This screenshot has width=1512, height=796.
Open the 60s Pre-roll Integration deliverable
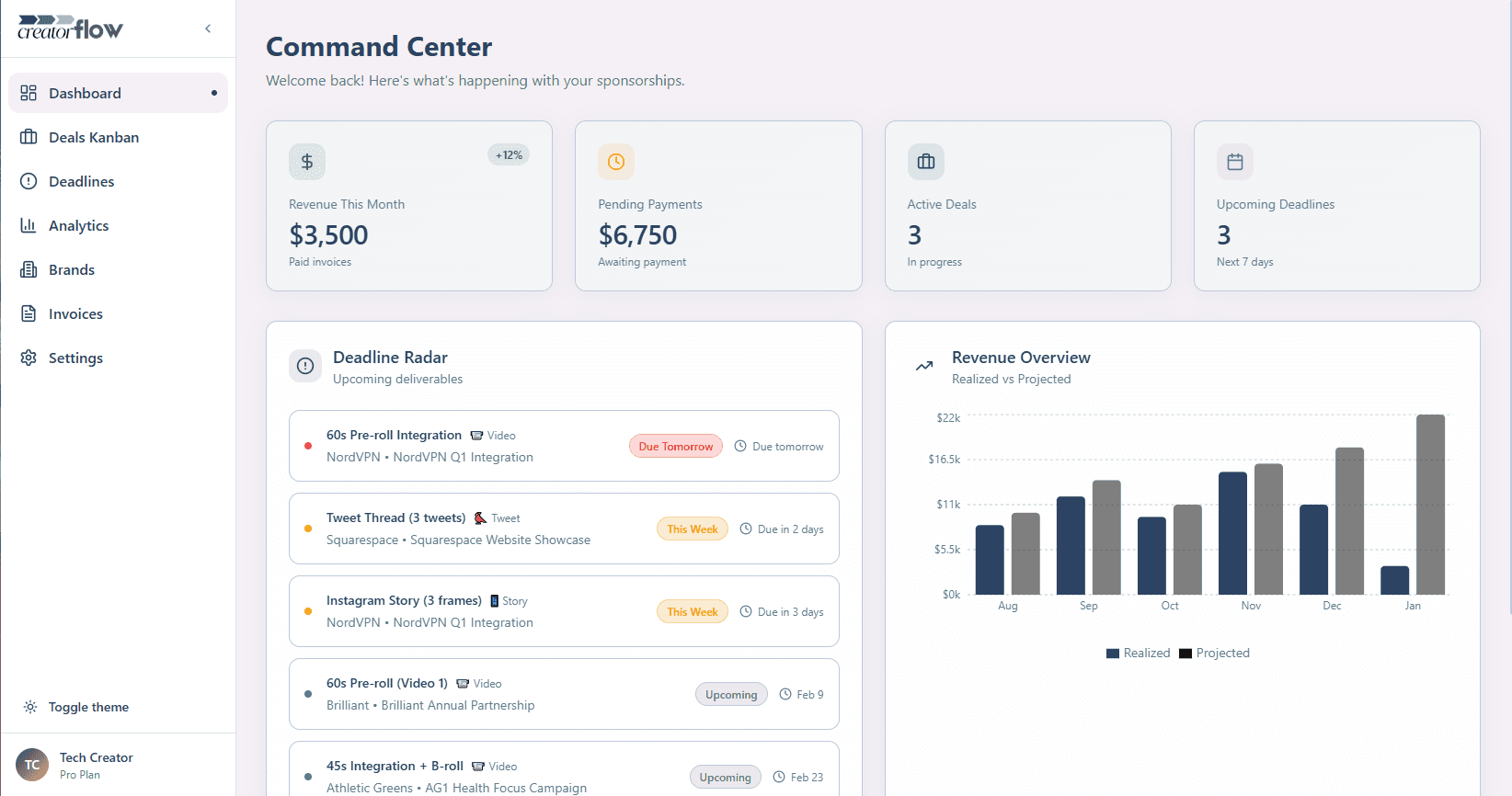394,436
